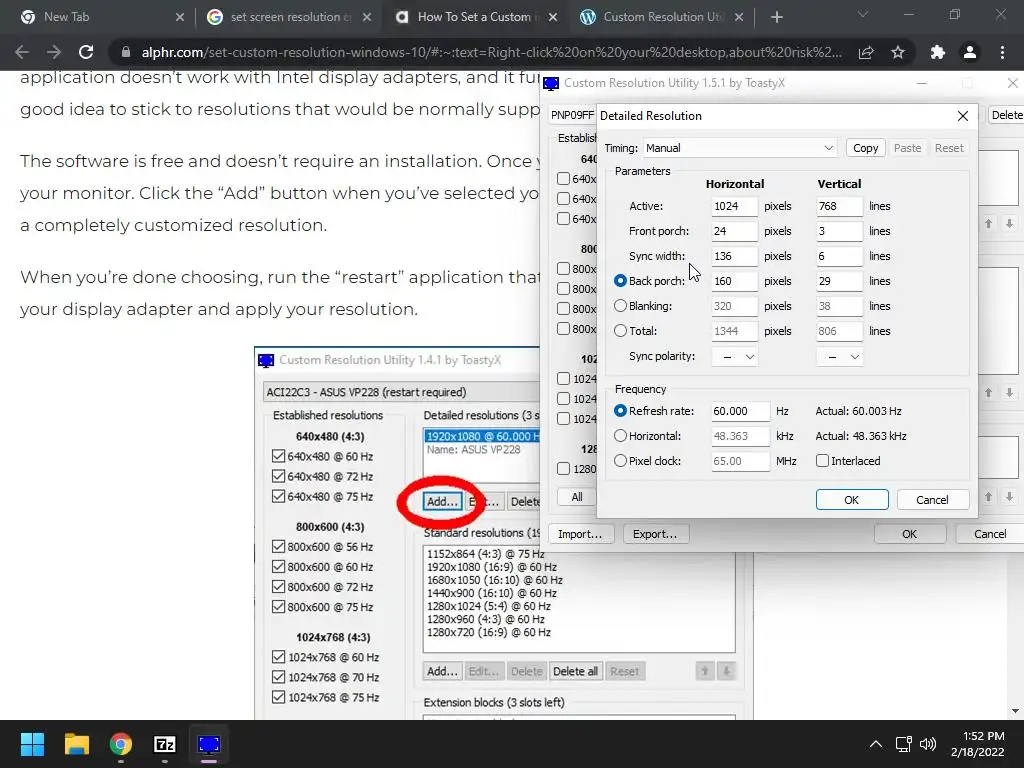Click the horizontal Sync width field
Image resolution: width=1024 pixels, height=768 pixels.
[x=735, y=256]
